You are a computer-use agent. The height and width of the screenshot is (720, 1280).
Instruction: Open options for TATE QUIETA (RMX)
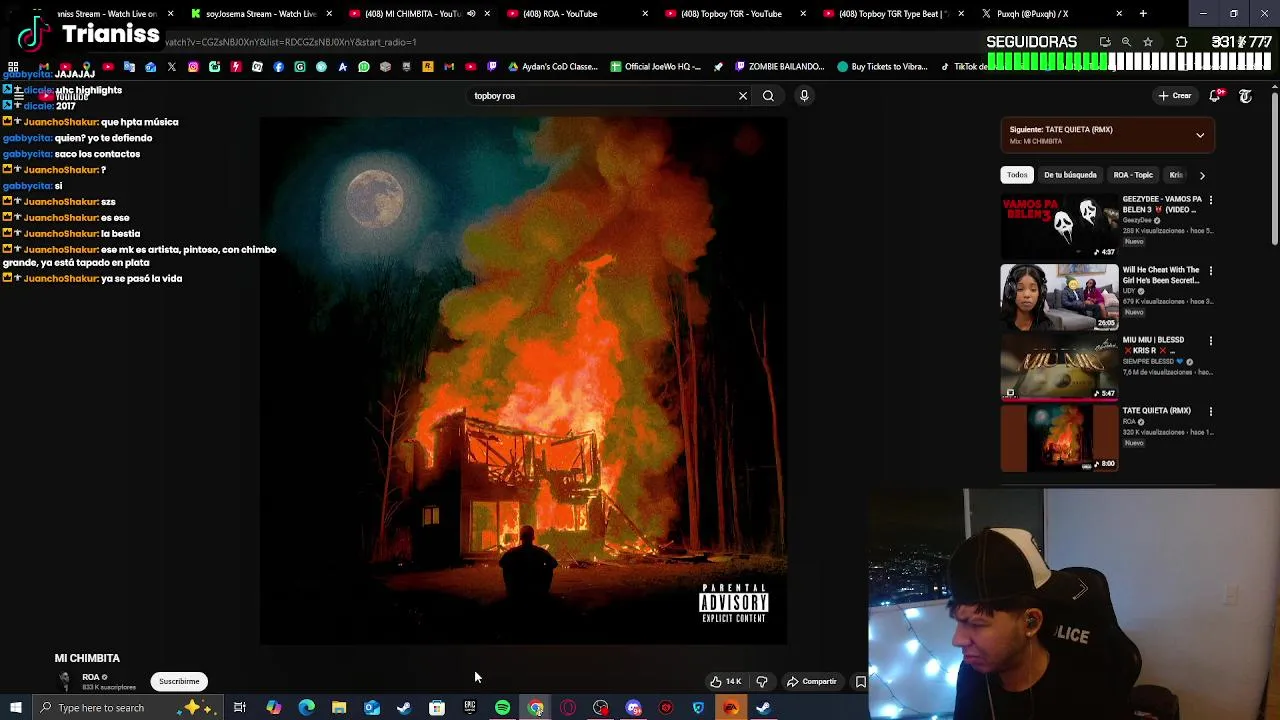pyautogui.click(x=1211, y=411)
